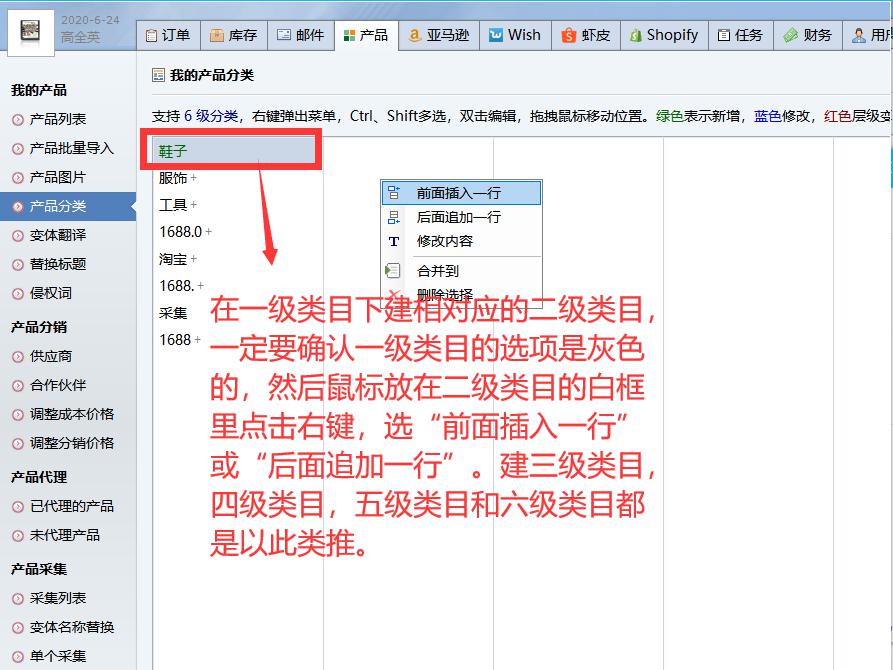The image size is (893, 670).
Task: Expand the 工具 category plus sign
Action: (194, 205)
